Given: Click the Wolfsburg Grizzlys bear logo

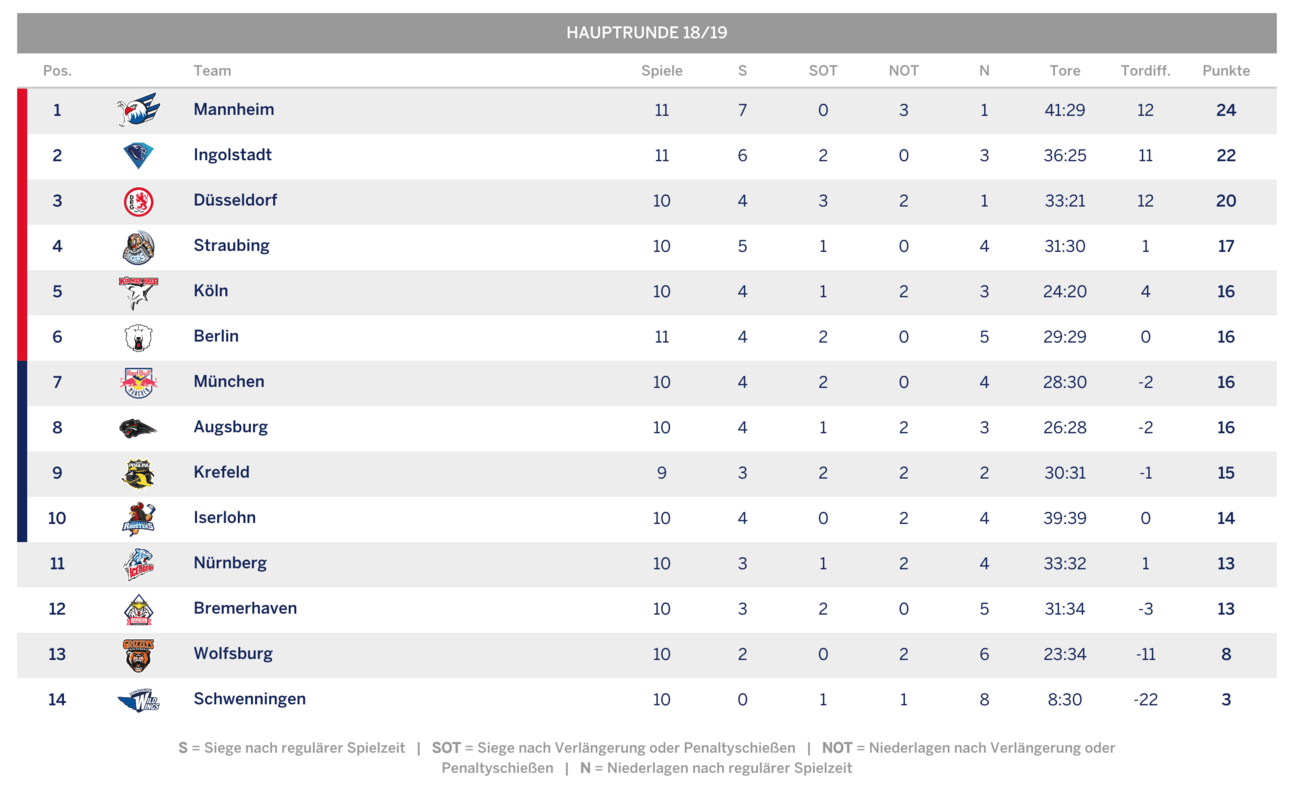Looking at the screenshot, I should coord(138,654).
